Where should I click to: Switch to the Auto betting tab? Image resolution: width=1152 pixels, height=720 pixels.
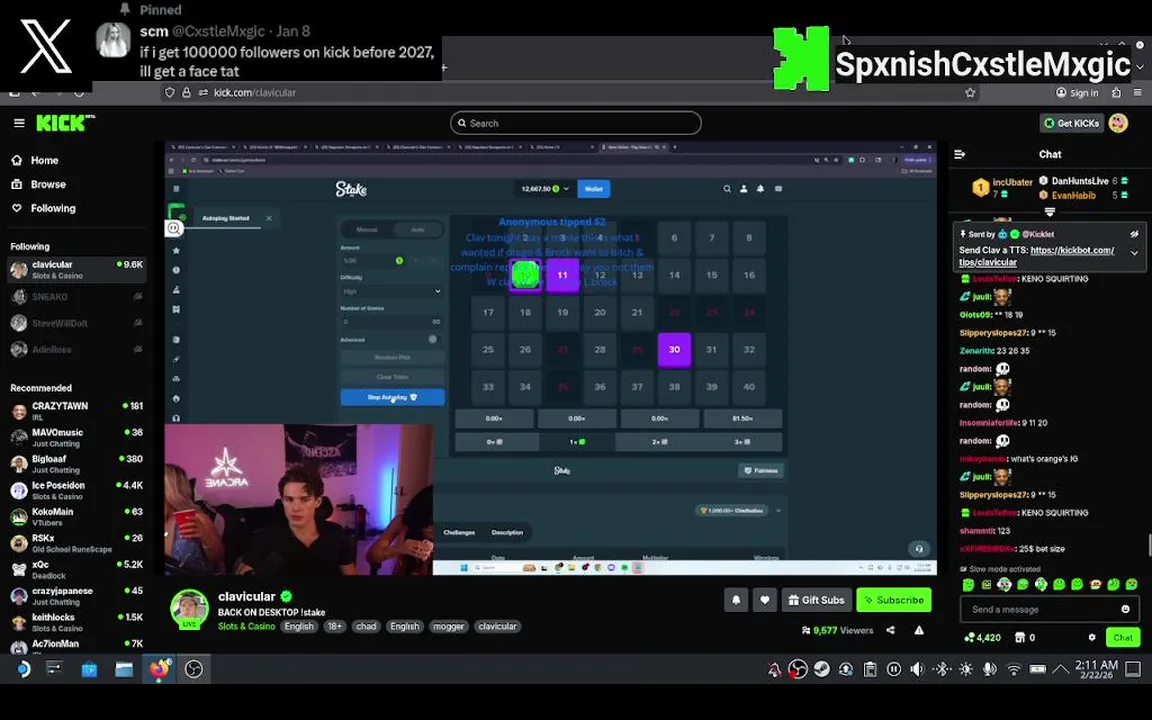tap(417, 229)
